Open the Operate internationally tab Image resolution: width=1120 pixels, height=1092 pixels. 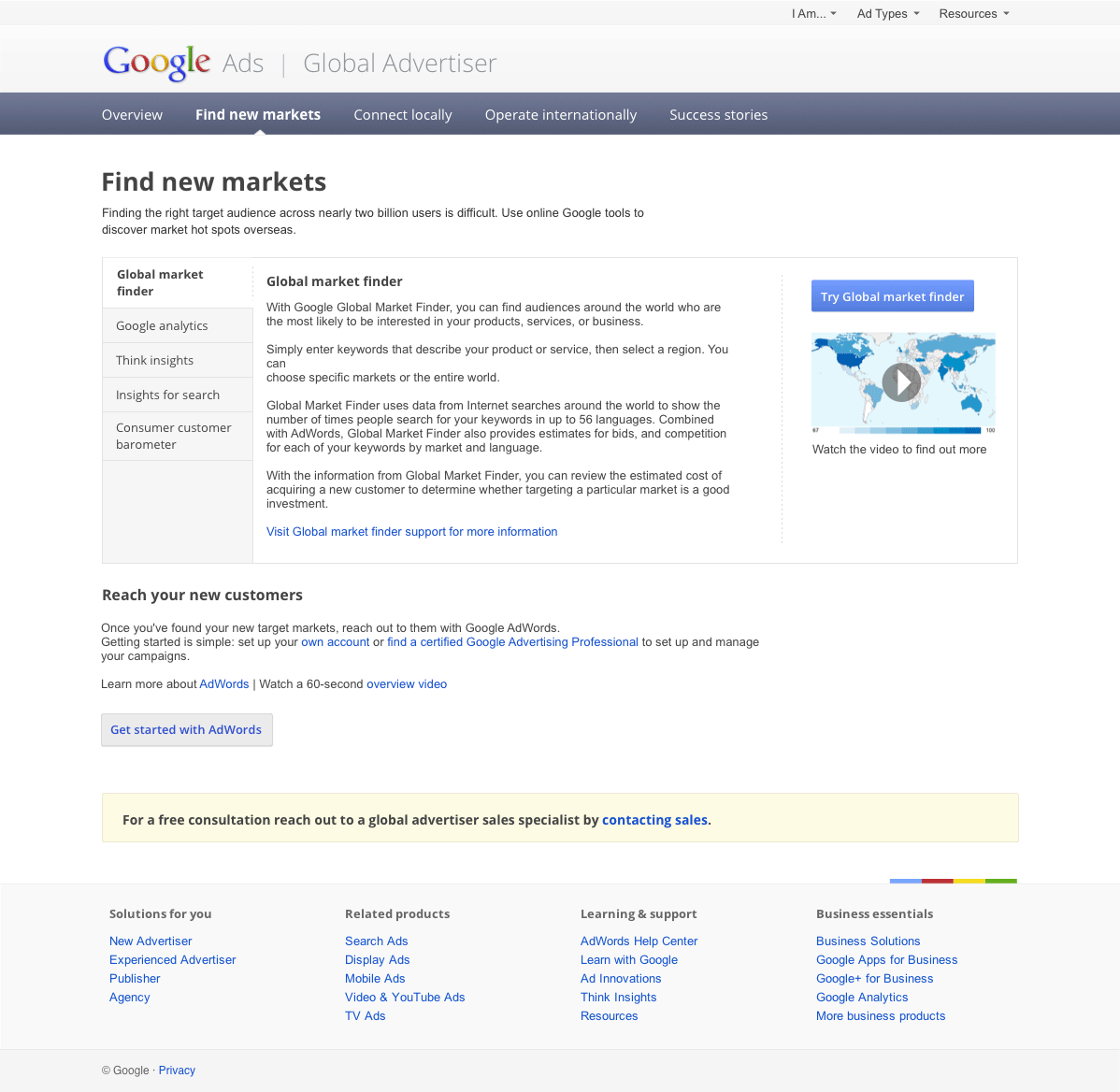coord(561,115)
